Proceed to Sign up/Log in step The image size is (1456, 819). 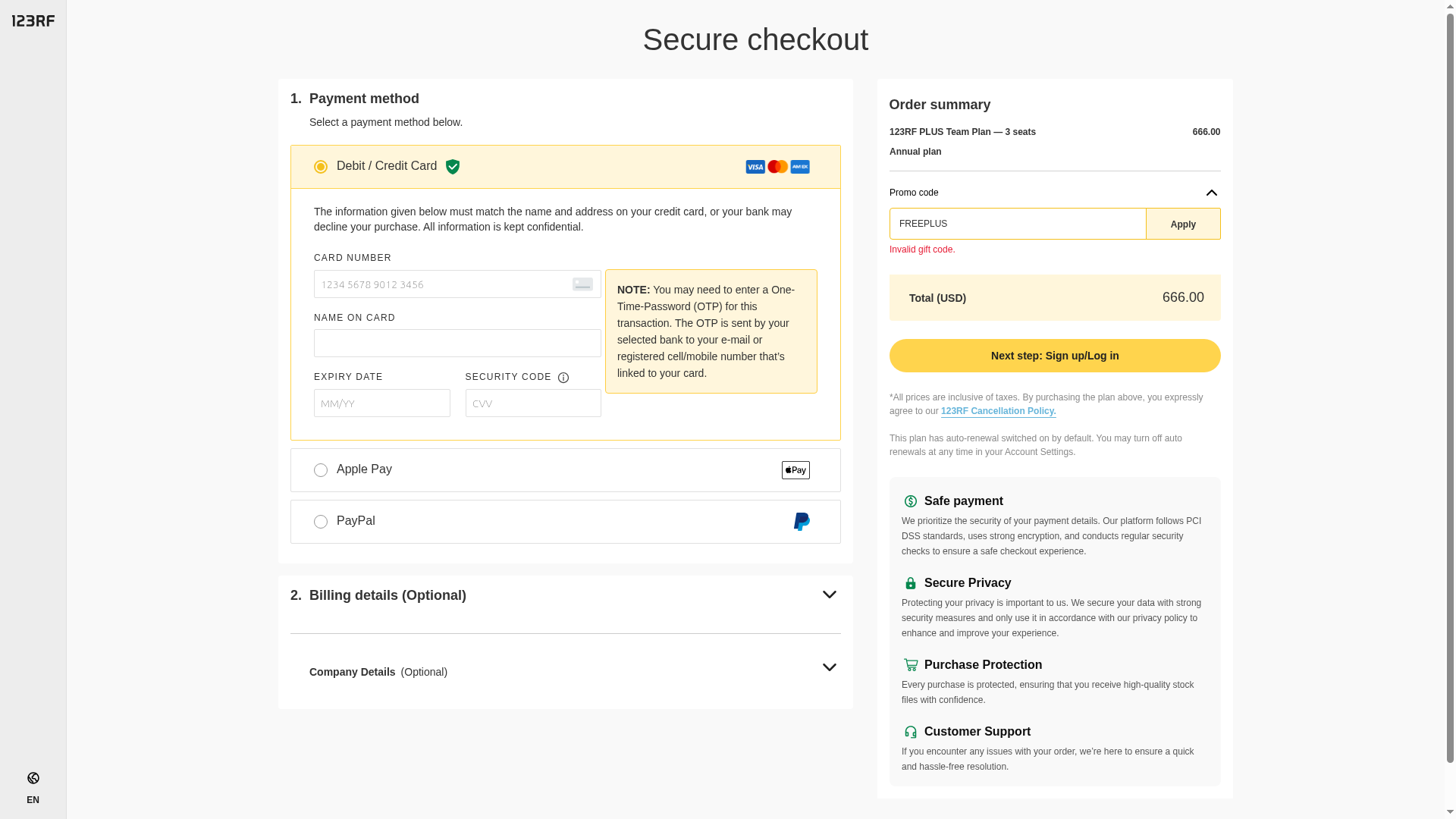pyautogui.click(x=1054, y=356)
